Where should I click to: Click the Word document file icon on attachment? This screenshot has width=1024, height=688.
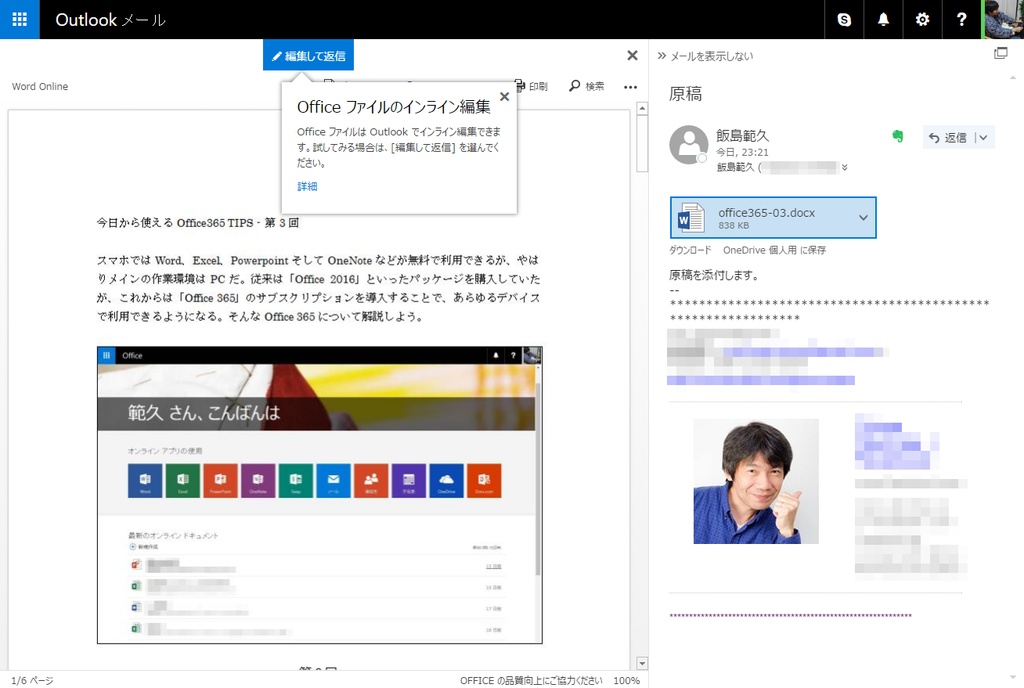691,217
